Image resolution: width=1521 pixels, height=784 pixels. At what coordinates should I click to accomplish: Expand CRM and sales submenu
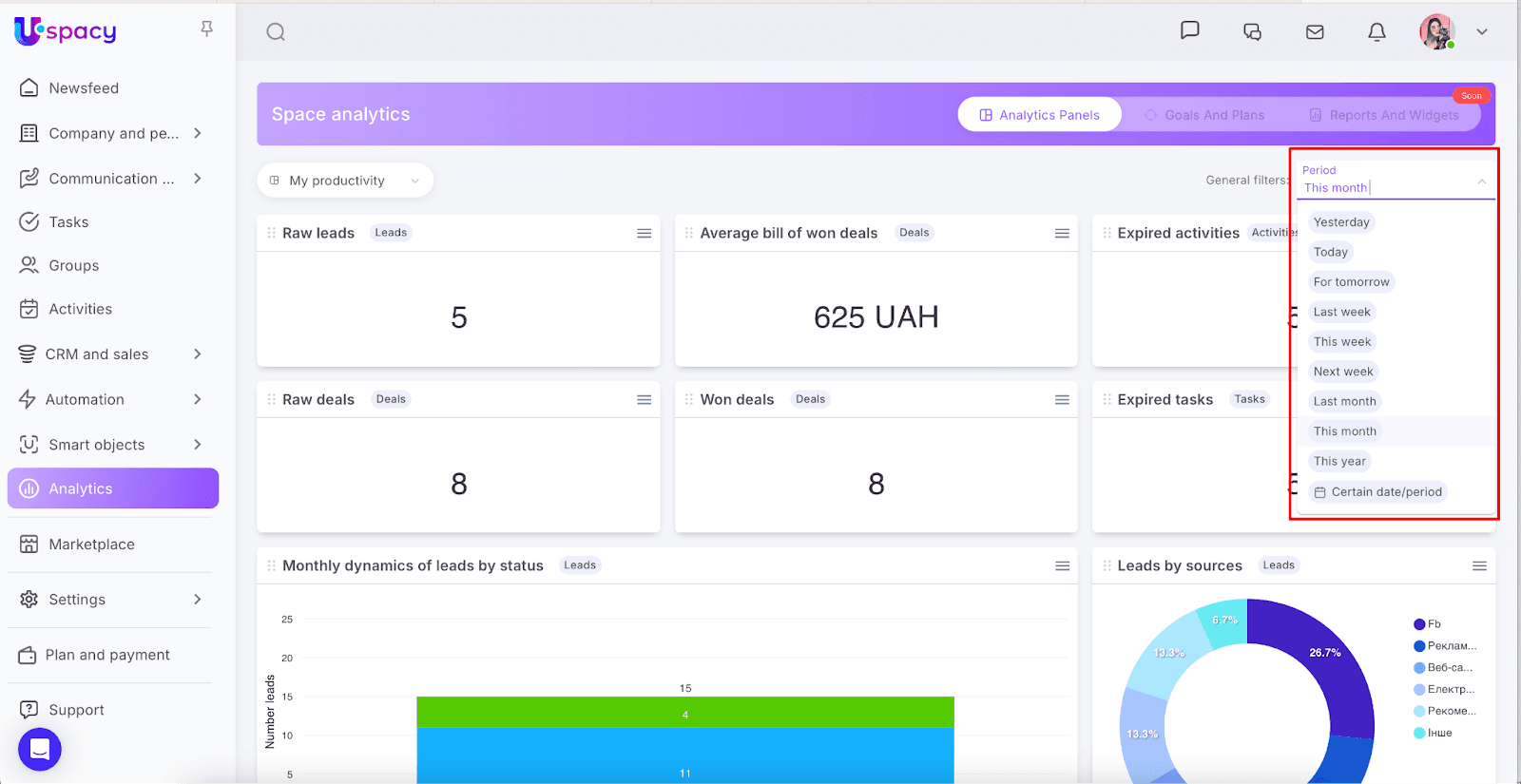point(198,354)
